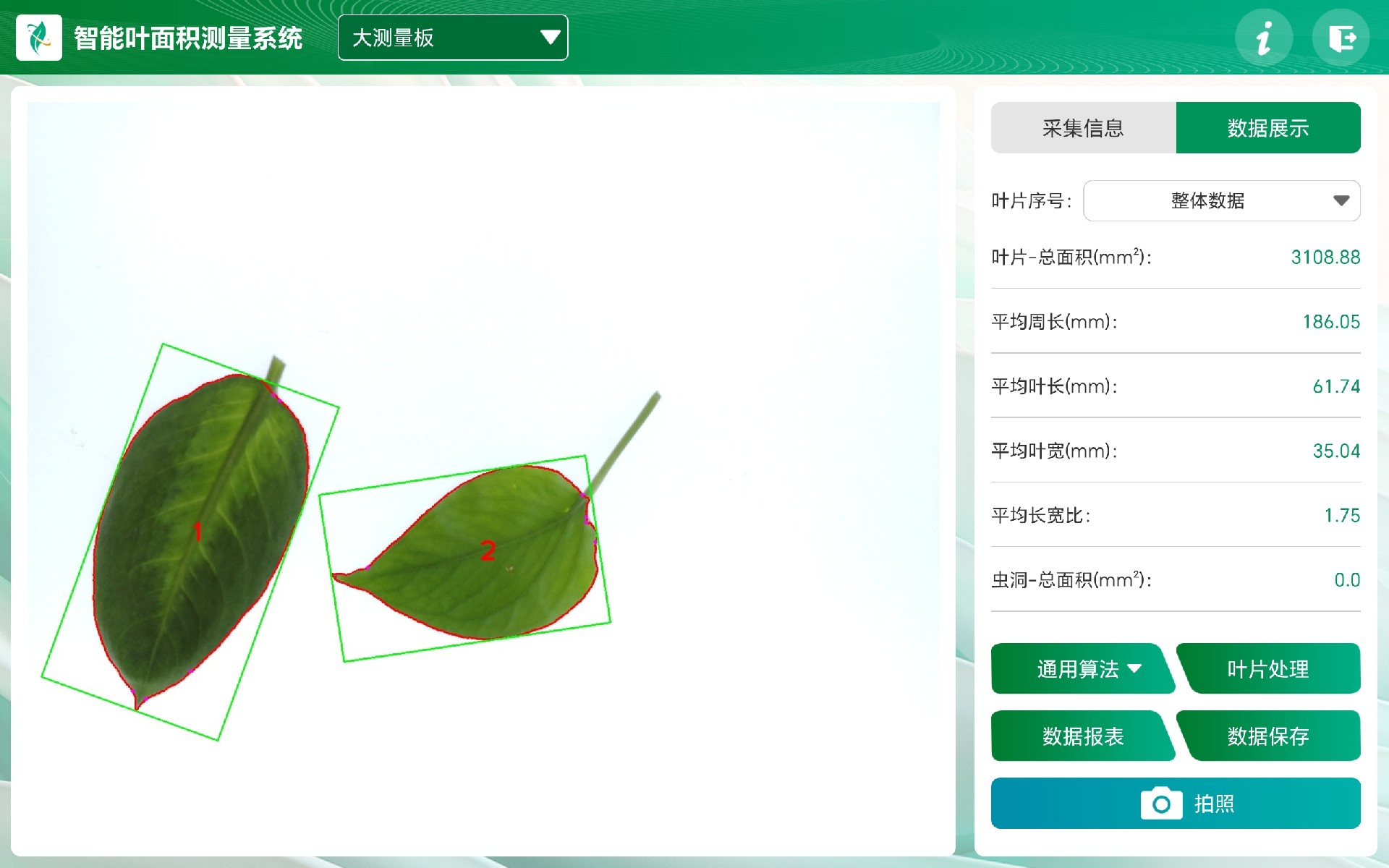Click the 虫洞-总面积 value 0.0
1389x868 pixels.
pyautogui.click(x=1347, y=580)
